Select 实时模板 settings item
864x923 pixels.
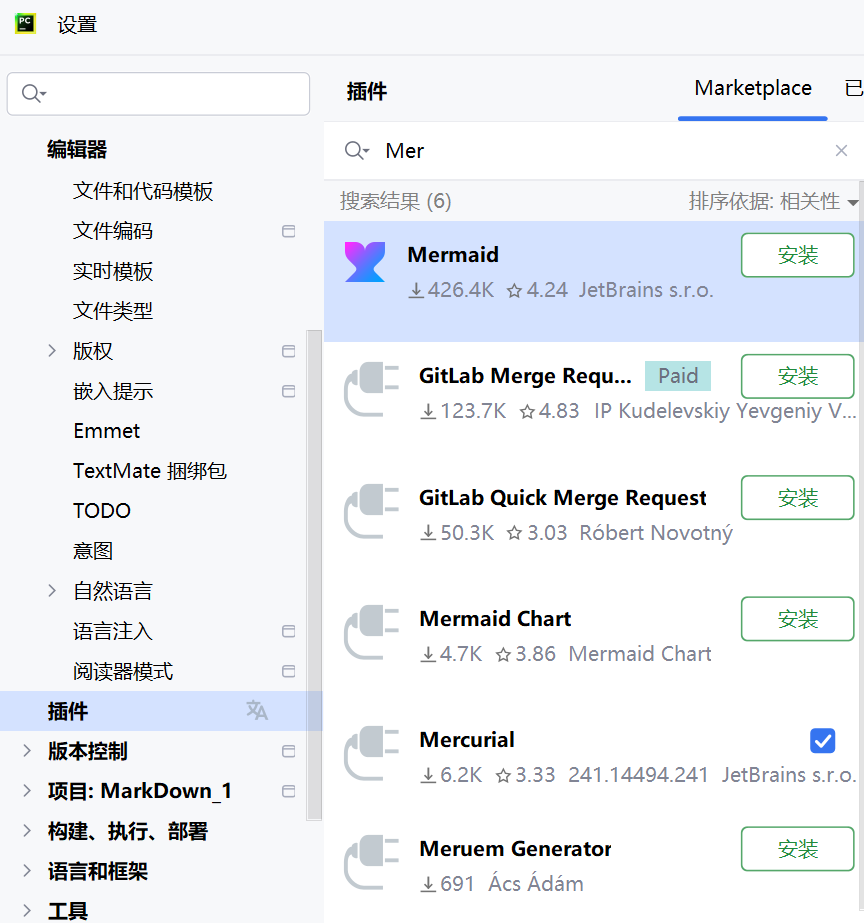click(x=113, y=271)
